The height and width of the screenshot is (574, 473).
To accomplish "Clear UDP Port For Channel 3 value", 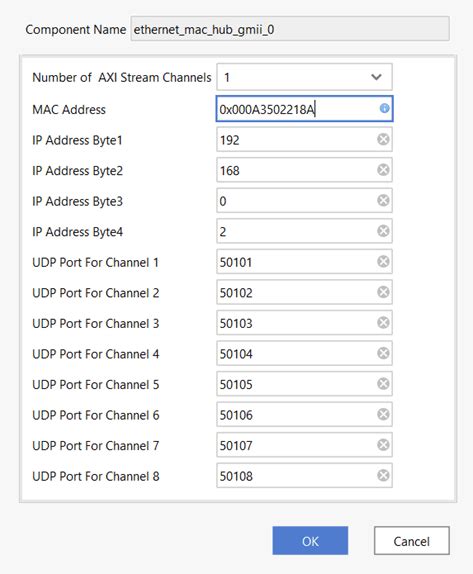I will coord(383,323).
